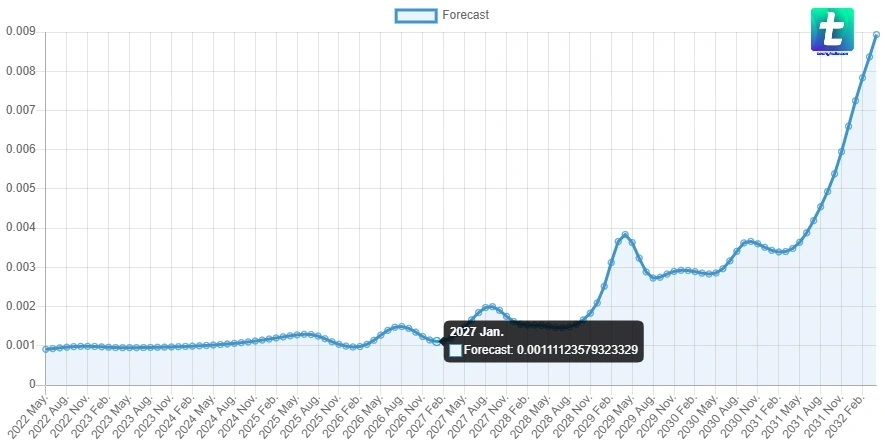This screenshot has width=885, height=442.
Task: Click the final highest data point
Action: [876, 35]
